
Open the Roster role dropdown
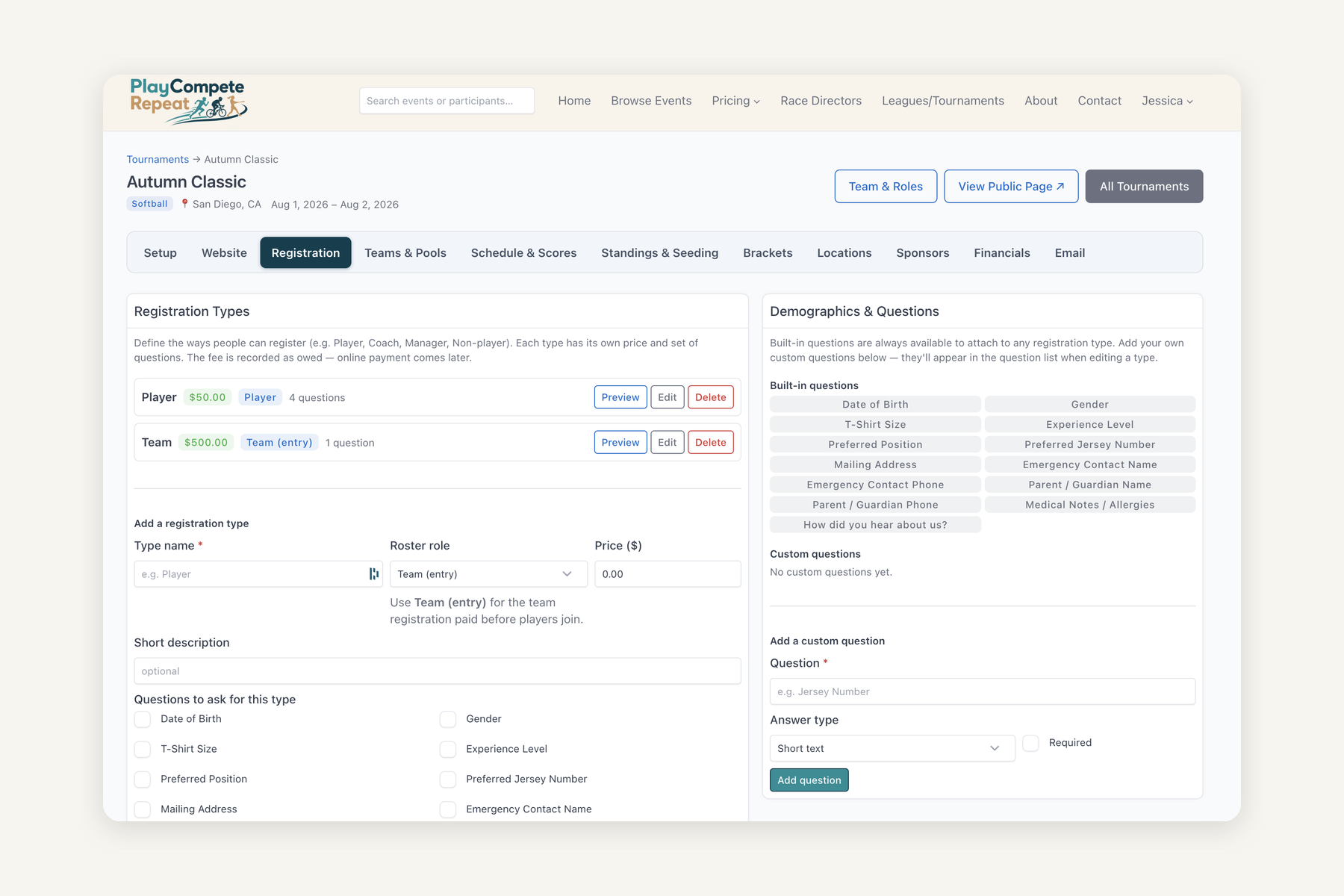tap(488, 574)
